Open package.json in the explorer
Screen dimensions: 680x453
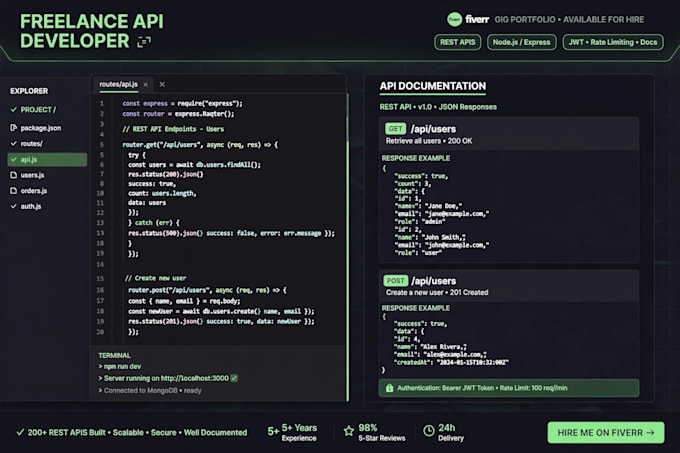coord(41,128)
